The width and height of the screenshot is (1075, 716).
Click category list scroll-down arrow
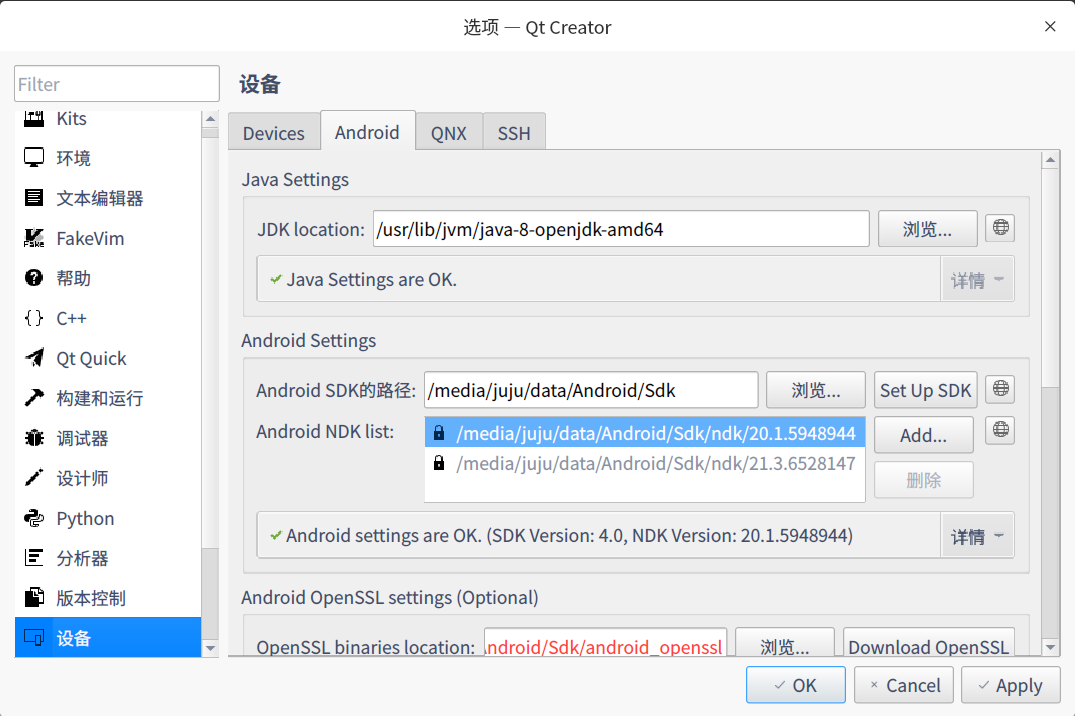[x=210, y=647]
